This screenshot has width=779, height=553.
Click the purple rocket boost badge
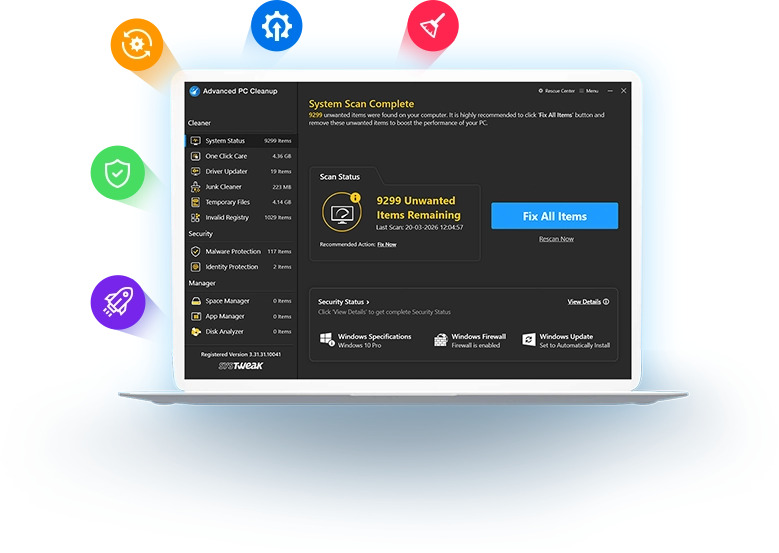tap(118, 302)
